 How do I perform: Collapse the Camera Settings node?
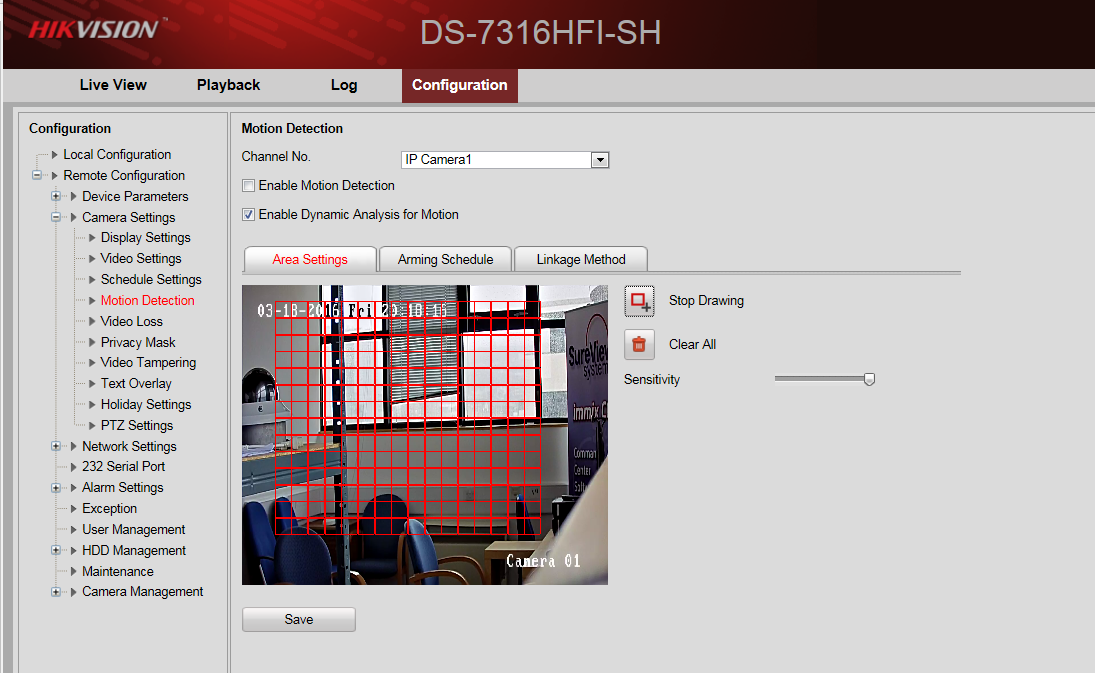point(56,217)
